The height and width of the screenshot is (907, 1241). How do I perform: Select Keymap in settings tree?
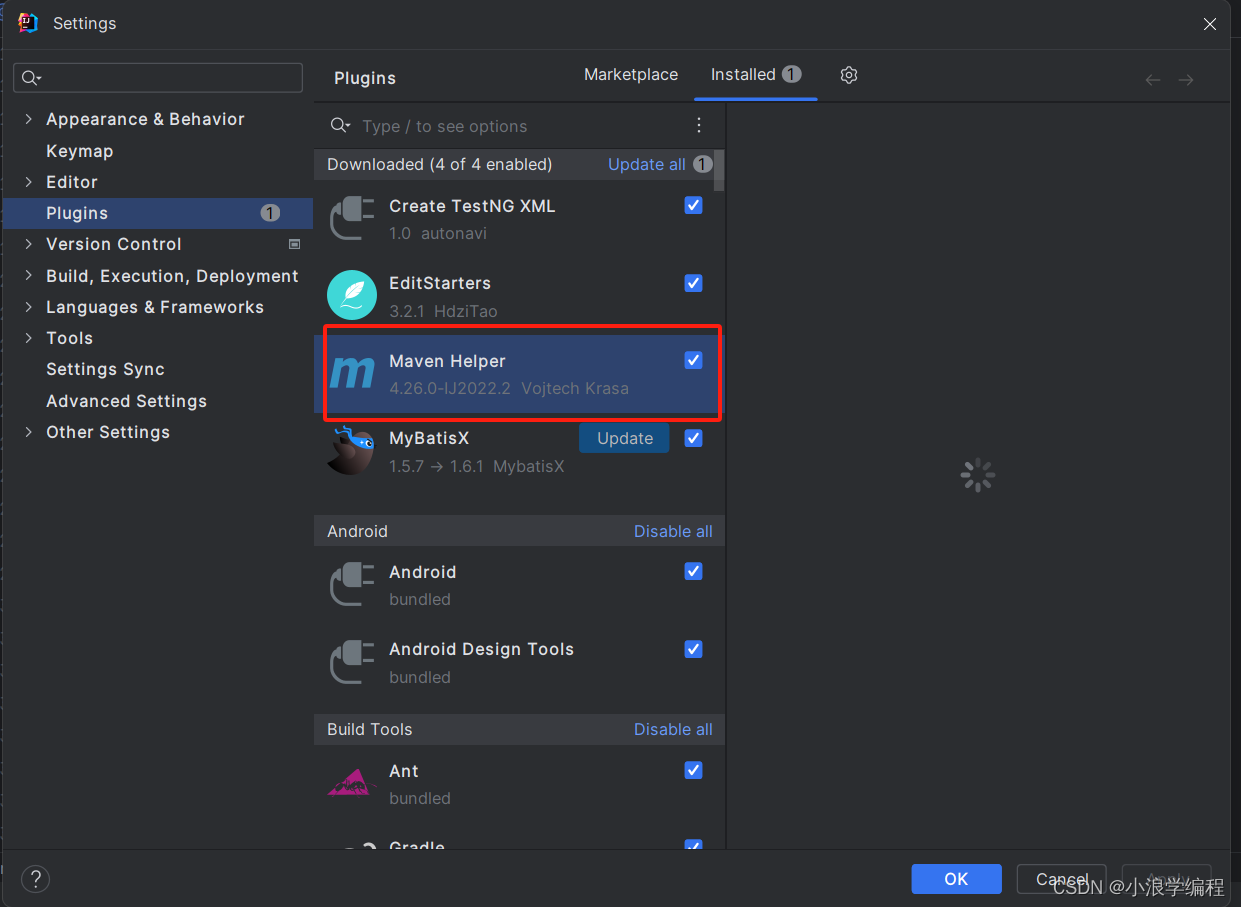(x=79, y=151)
